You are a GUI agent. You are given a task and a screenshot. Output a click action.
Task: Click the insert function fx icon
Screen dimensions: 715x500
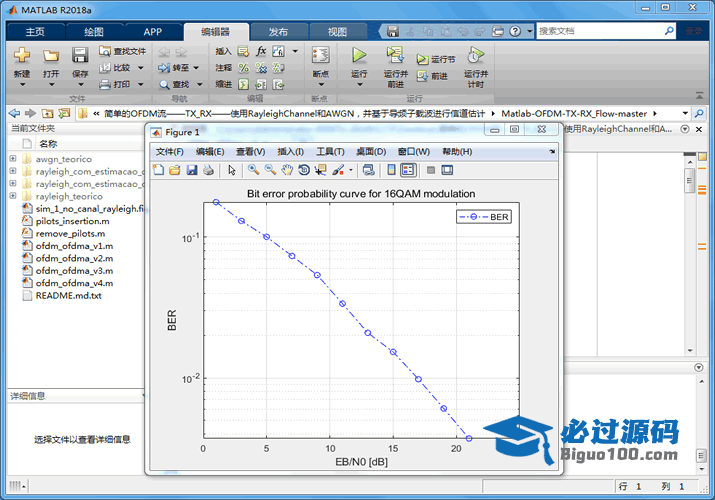[261, 51]
